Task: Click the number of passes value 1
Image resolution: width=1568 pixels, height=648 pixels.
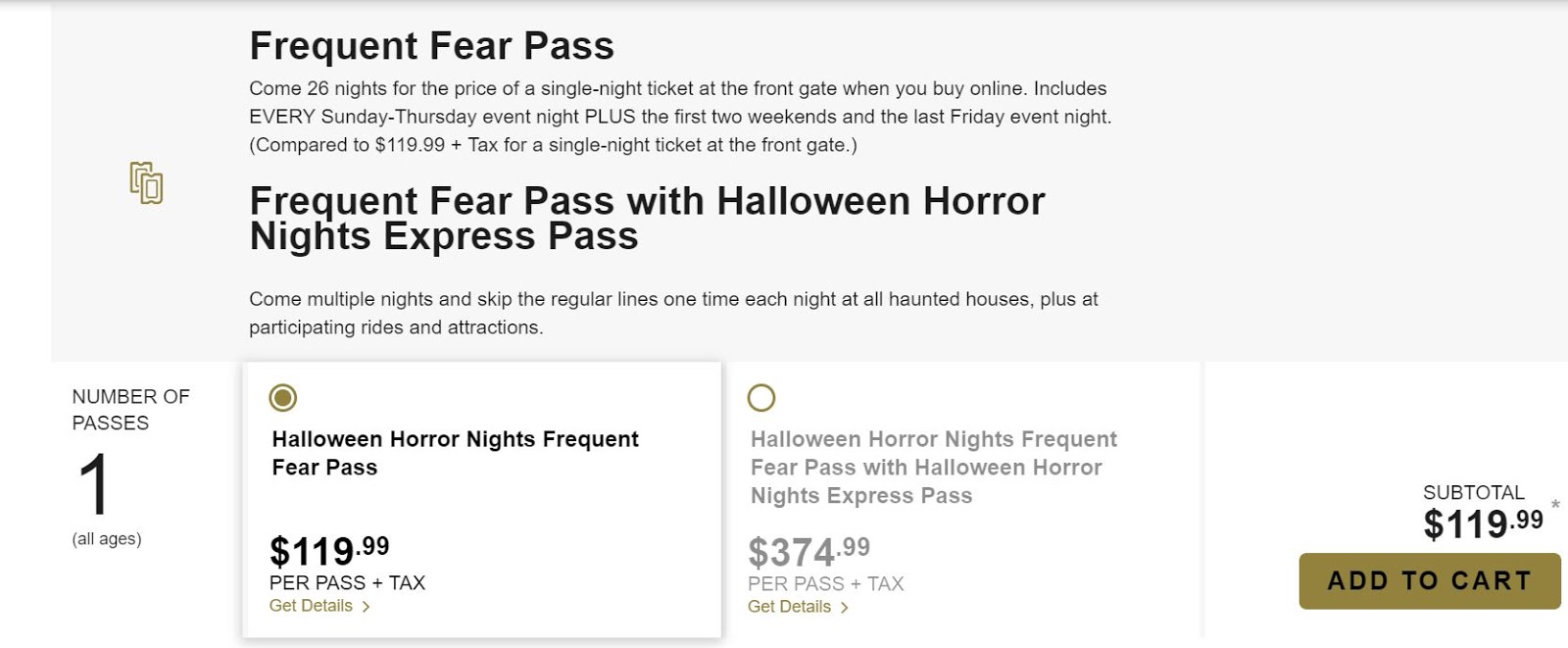Action: 94,483
